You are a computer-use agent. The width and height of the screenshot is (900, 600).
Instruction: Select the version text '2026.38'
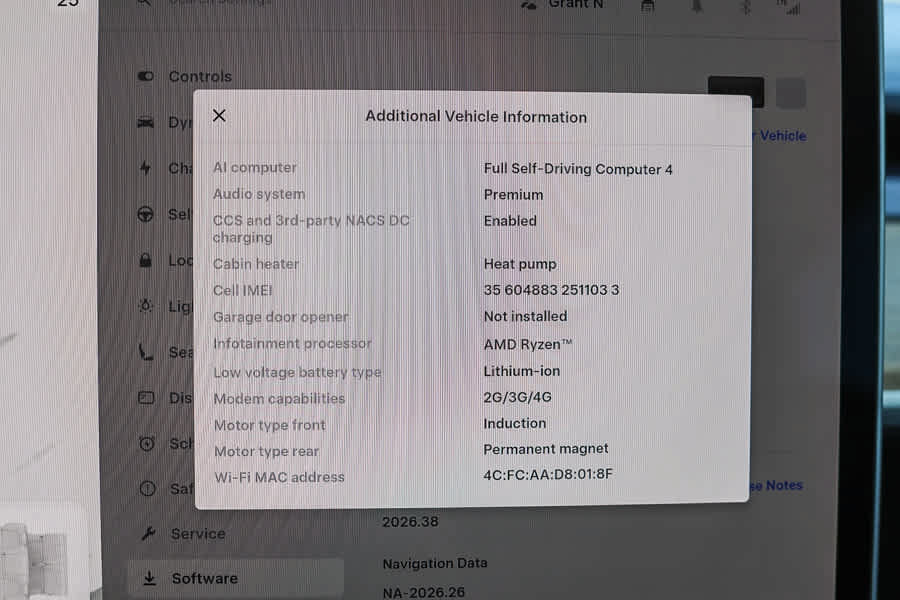point(410,522)
